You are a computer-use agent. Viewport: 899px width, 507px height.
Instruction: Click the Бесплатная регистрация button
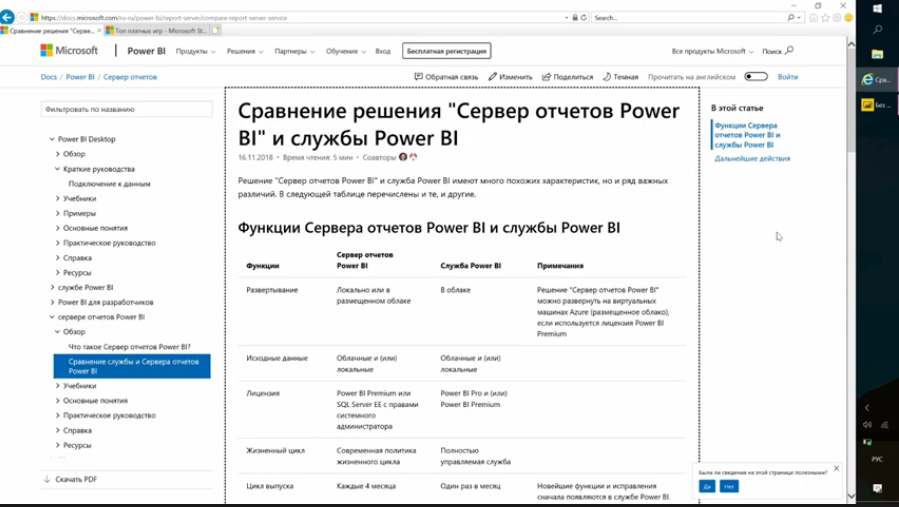[447, 50]
